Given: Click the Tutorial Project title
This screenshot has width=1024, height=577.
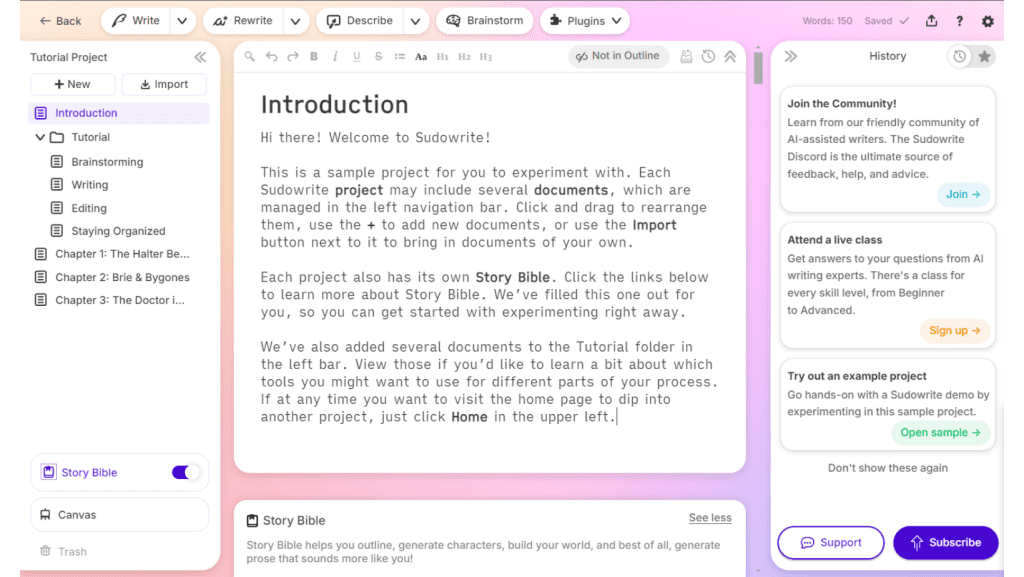Looking at the screenshot, I should [x=69, y=57].
